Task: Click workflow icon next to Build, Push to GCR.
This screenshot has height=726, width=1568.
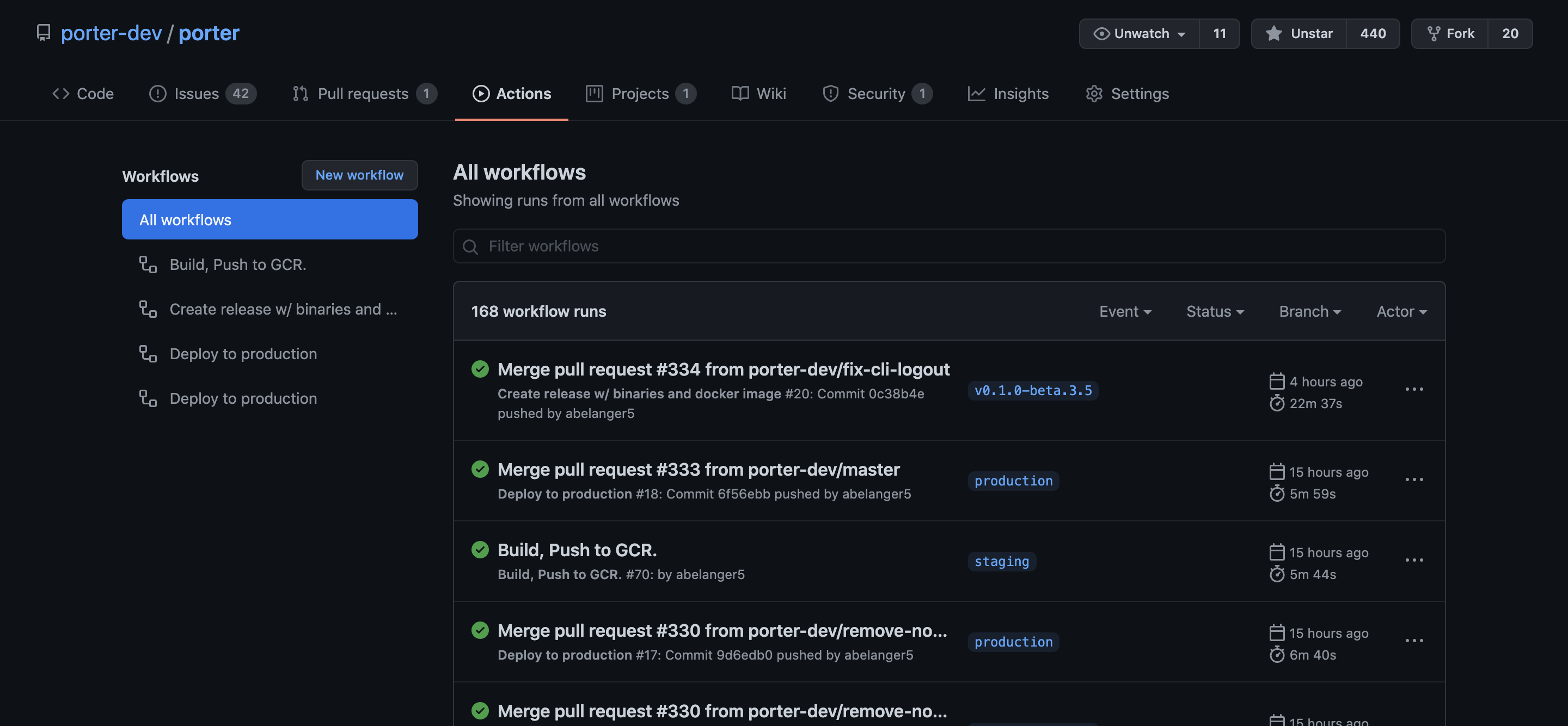Action: point(148,264)
